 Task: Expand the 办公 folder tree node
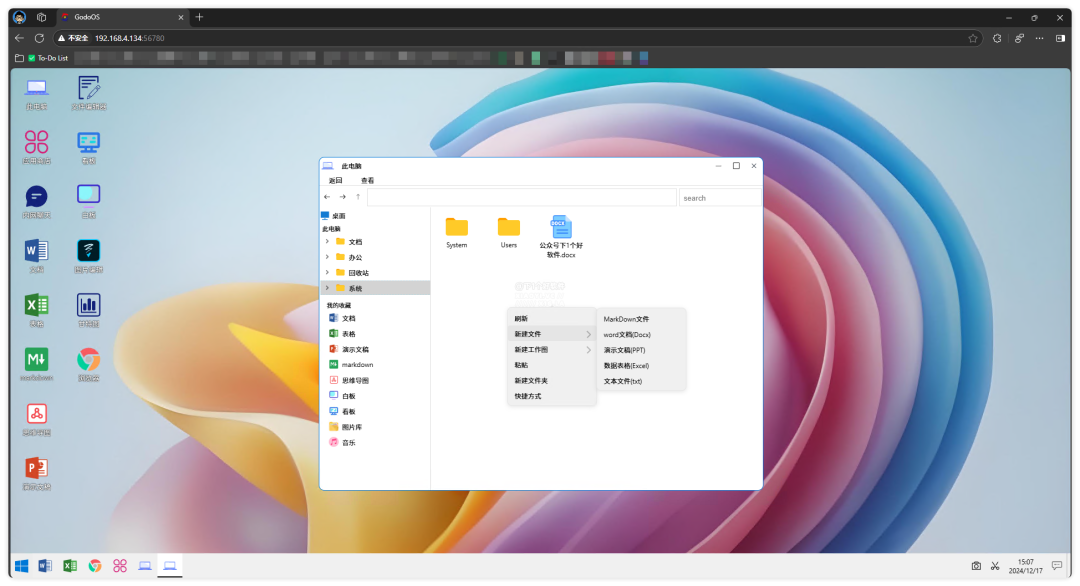[327, 257]
